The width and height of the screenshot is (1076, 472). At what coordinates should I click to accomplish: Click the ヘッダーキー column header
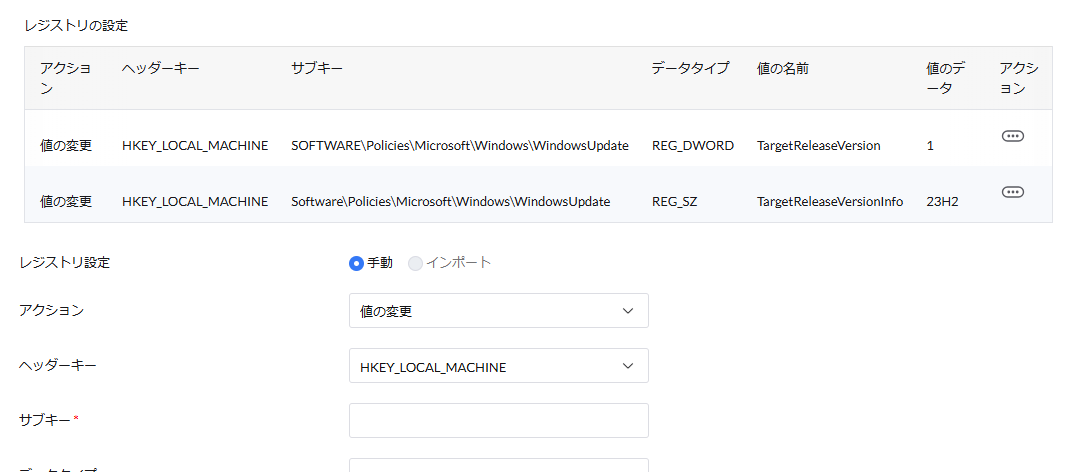click(161, 69)
